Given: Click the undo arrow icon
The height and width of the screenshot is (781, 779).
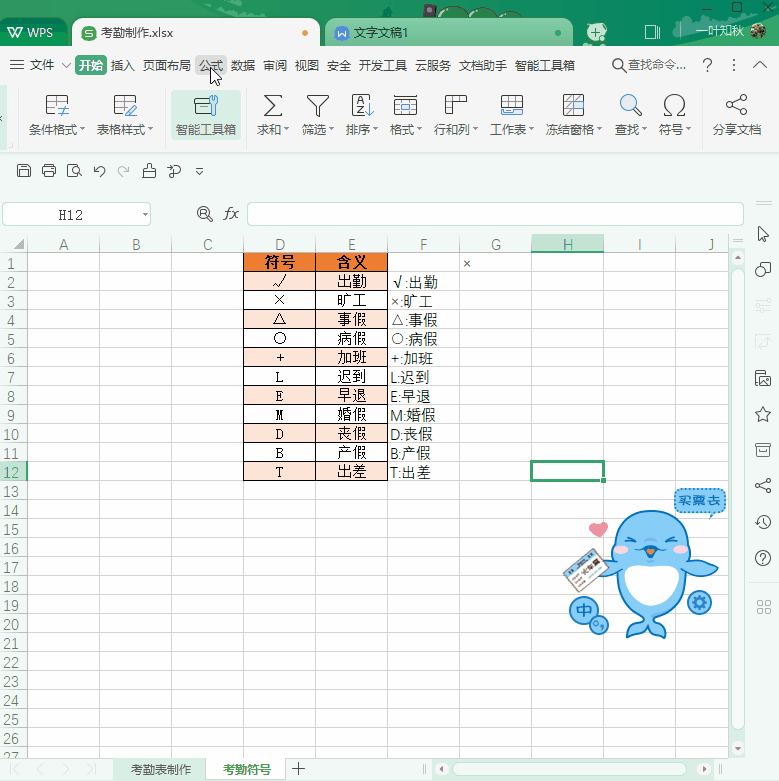Looking at the screenshot, I should [x=100, y=171].
